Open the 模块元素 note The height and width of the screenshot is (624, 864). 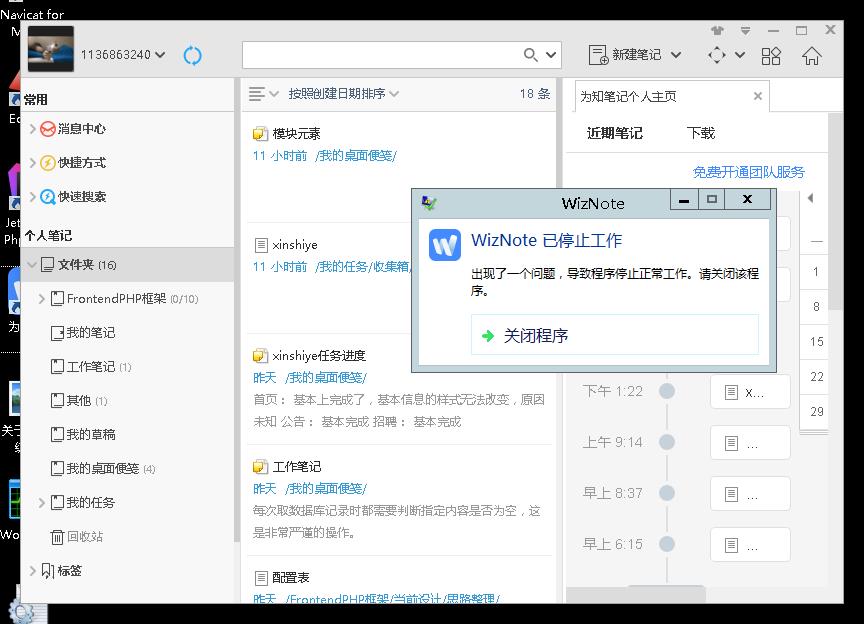pyautogui.click(x=399, y=168)
